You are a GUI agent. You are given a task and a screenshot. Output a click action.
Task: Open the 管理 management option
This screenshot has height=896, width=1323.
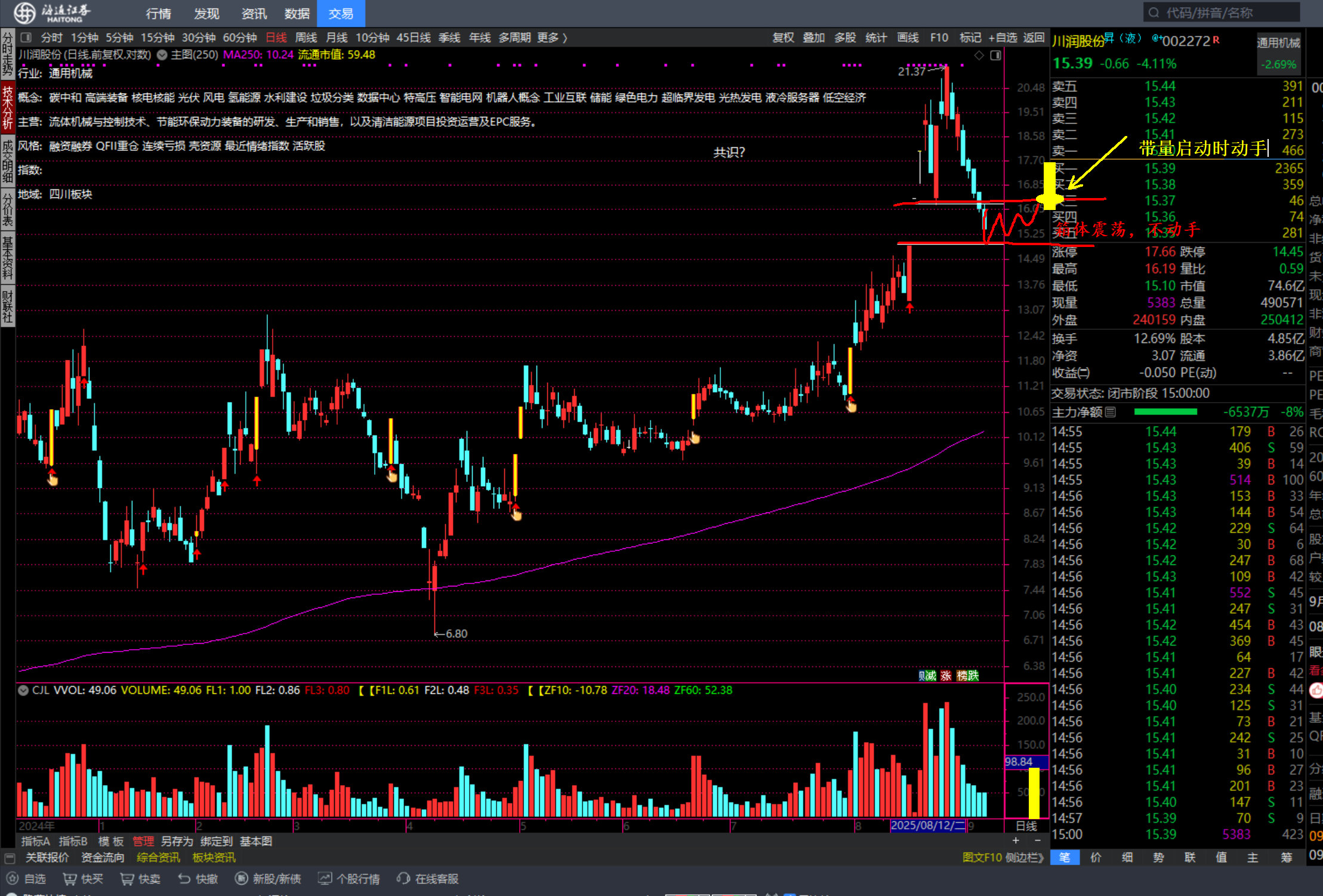[143, 841]
